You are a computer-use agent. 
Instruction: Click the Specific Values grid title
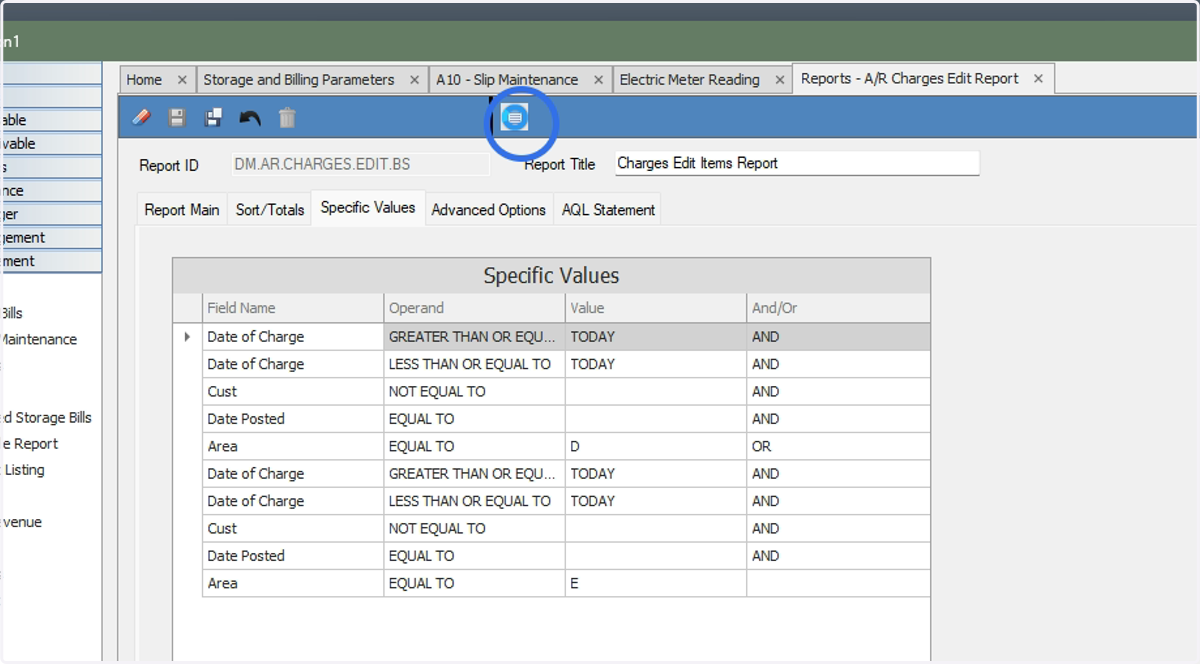(551, 276)
